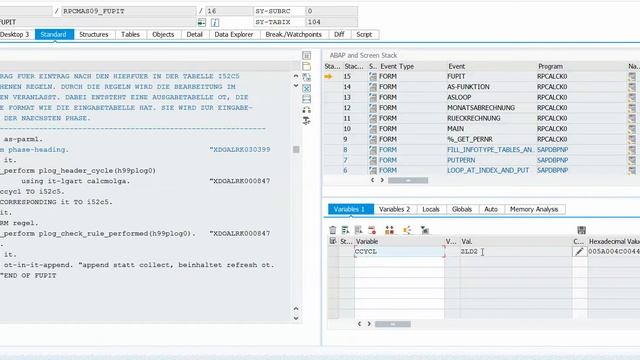The width and height of the screenshot is (640, 360).
Task: Click the blue cross icon in the editor side toolbar
Action: tap(307, 88)
